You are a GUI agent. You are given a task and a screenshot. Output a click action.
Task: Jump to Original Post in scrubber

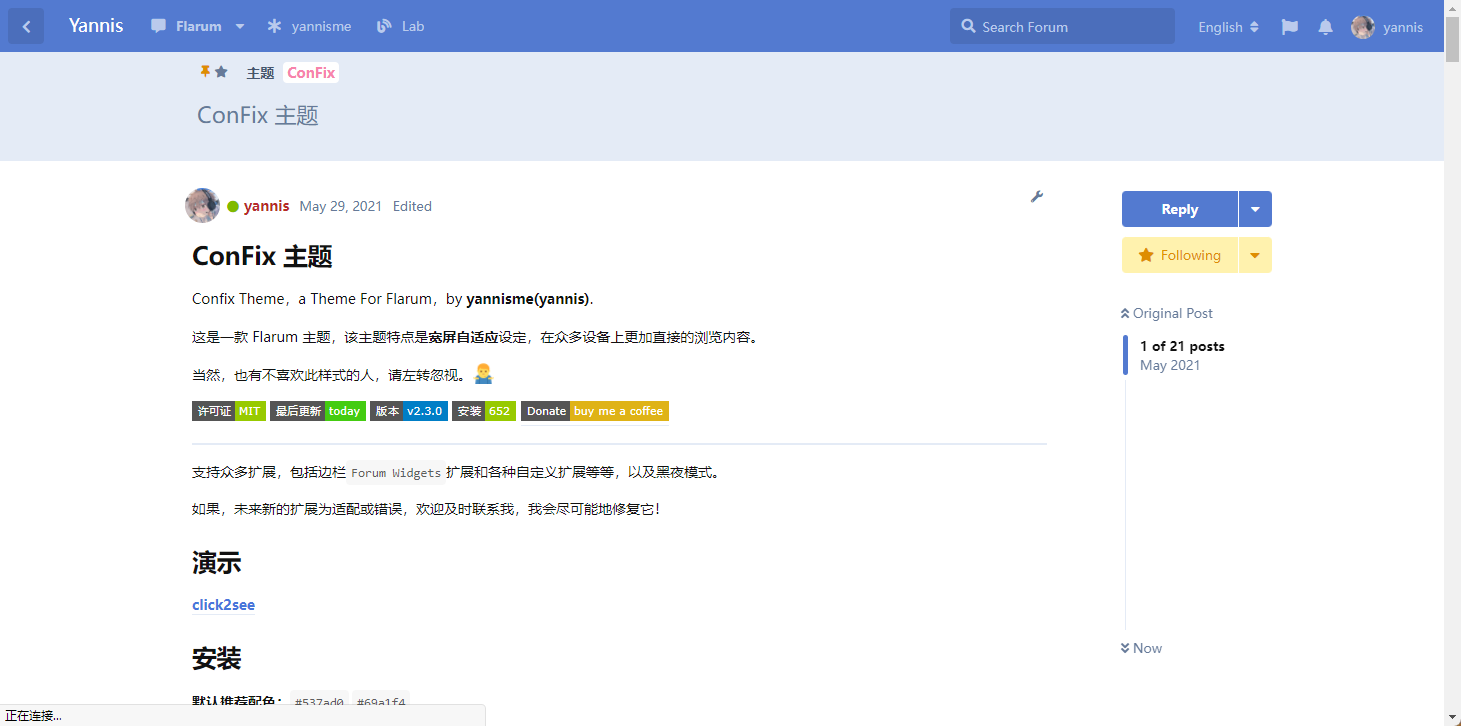point(1167,313)
